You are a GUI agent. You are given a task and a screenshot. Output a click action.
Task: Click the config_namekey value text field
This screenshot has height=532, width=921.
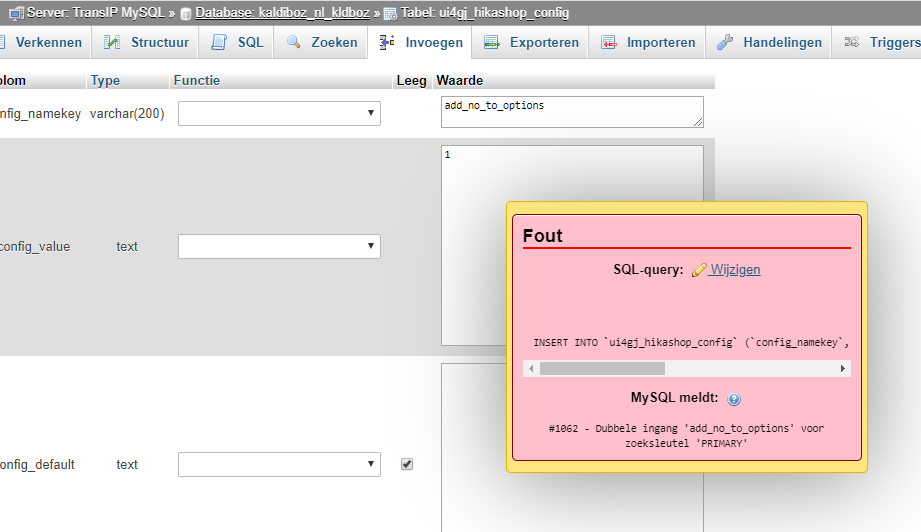click(x=571, y=111)
